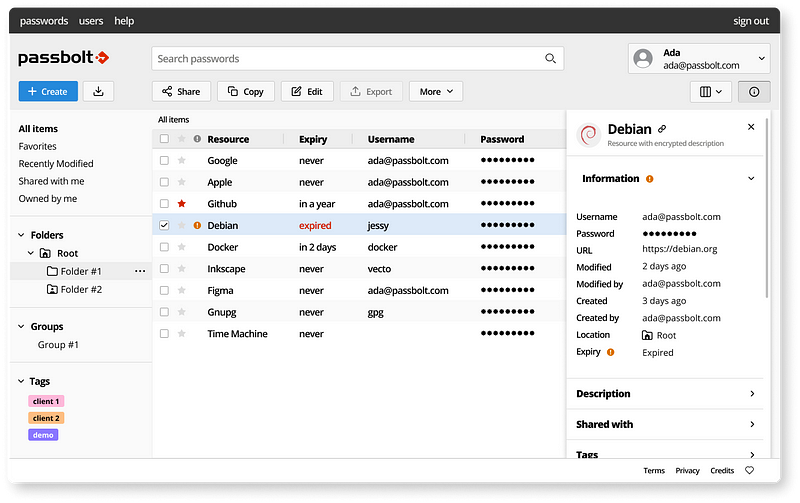The image size is (800, 503).
Task: Favorite the Inkscape entry star
Action: click(181, 268)
